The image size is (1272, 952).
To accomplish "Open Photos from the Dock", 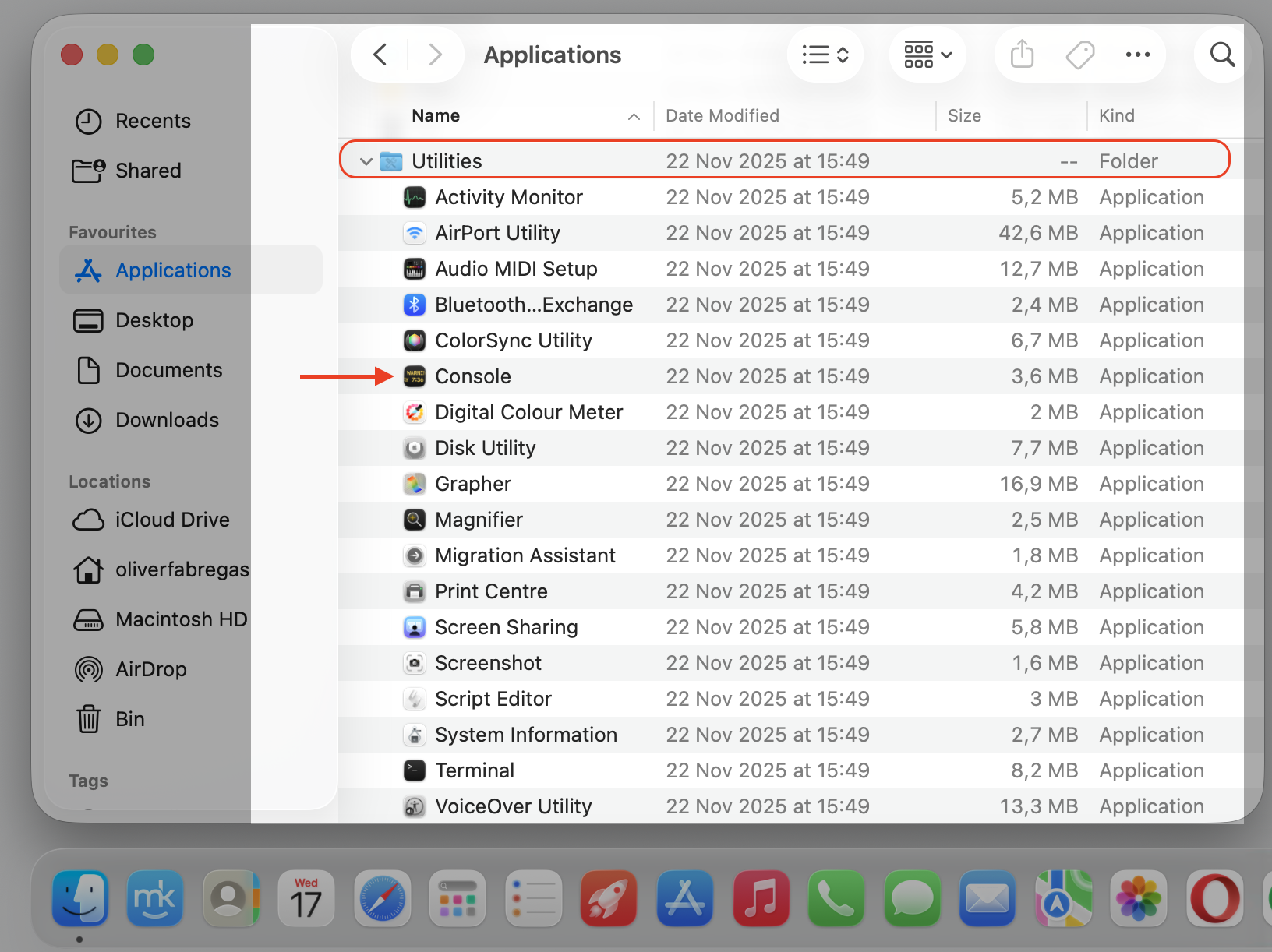I will (x=1139, y=898).
